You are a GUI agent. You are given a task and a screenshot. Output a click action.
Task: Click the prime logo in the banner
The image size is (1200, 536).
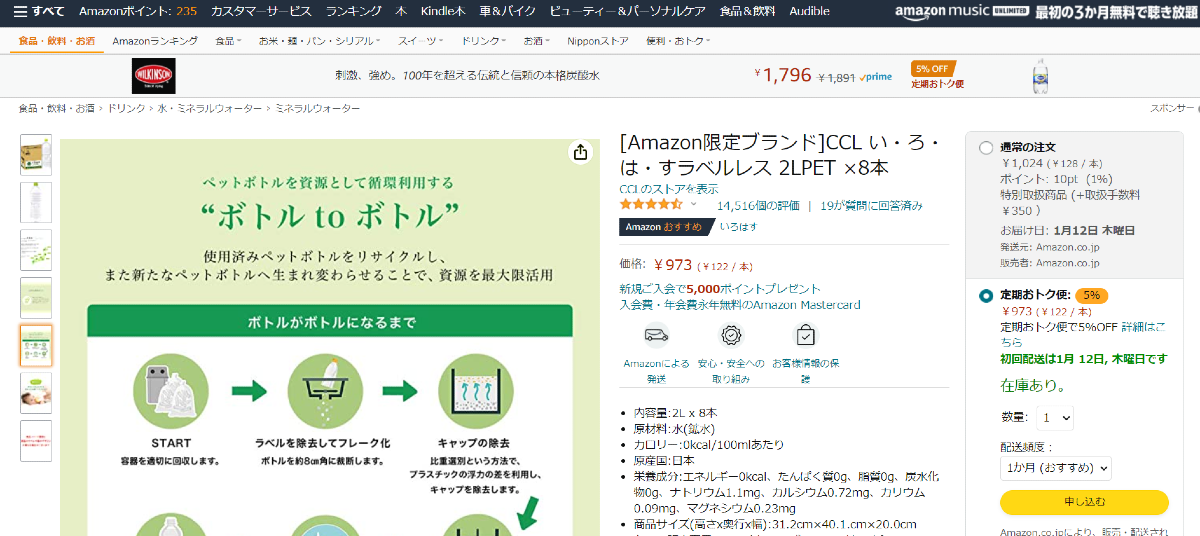point(877,76)
